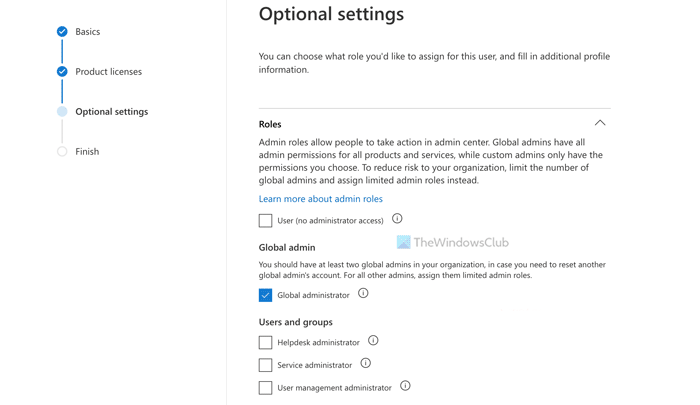The height and width of the screenshot is (405, 700).
Task: Enable the Helpdesk administrator checkbox
Action: pos(265,343)
